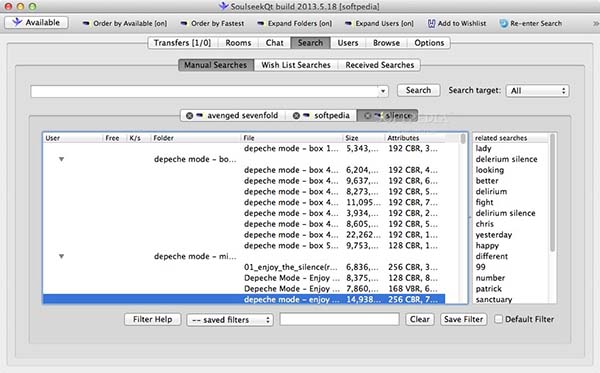Toggle Order by Available [on]

click(125, 23)
